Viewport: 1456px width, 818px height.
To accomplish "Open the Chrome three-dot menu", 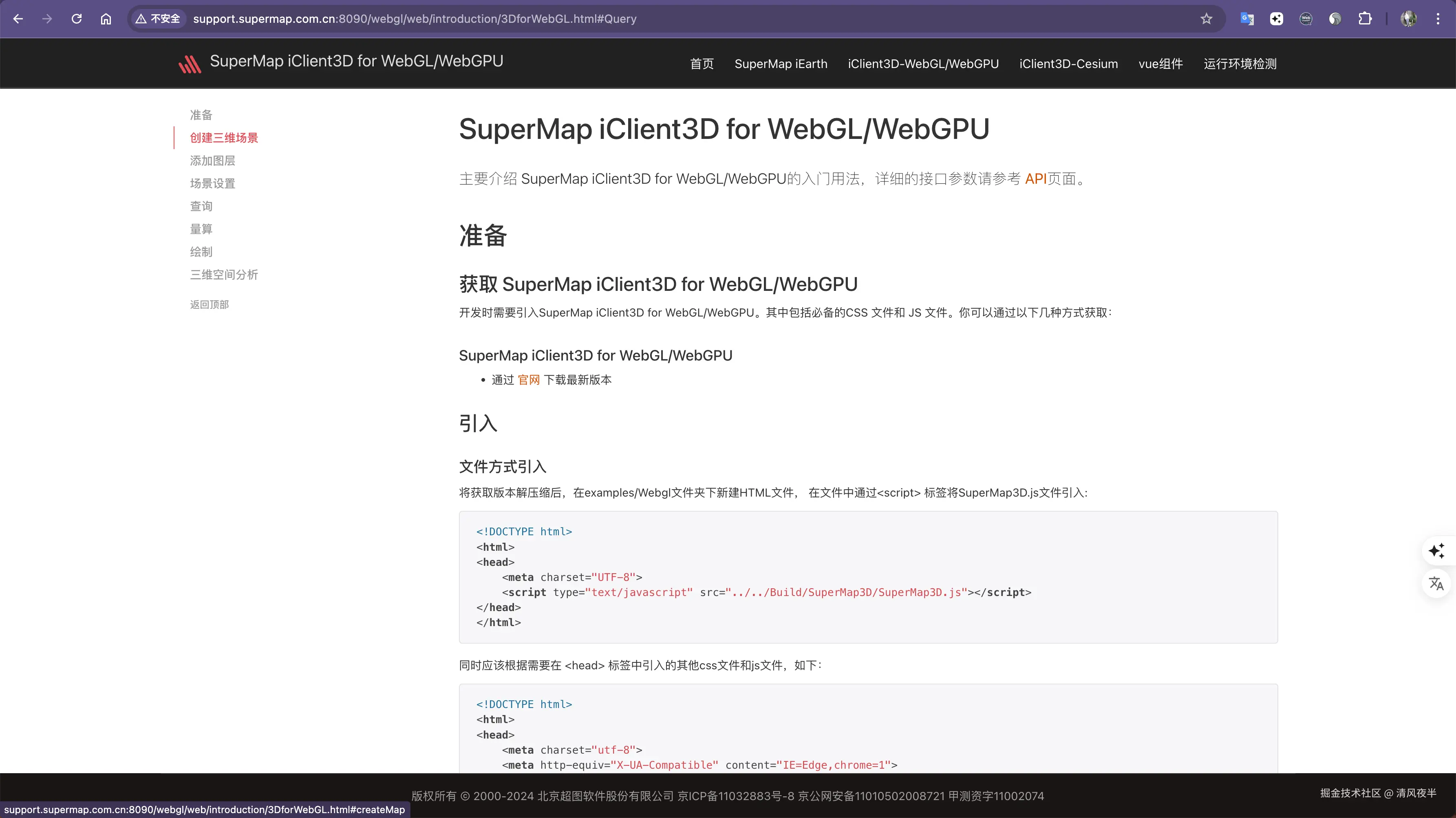I will [x=1438, y=19].
